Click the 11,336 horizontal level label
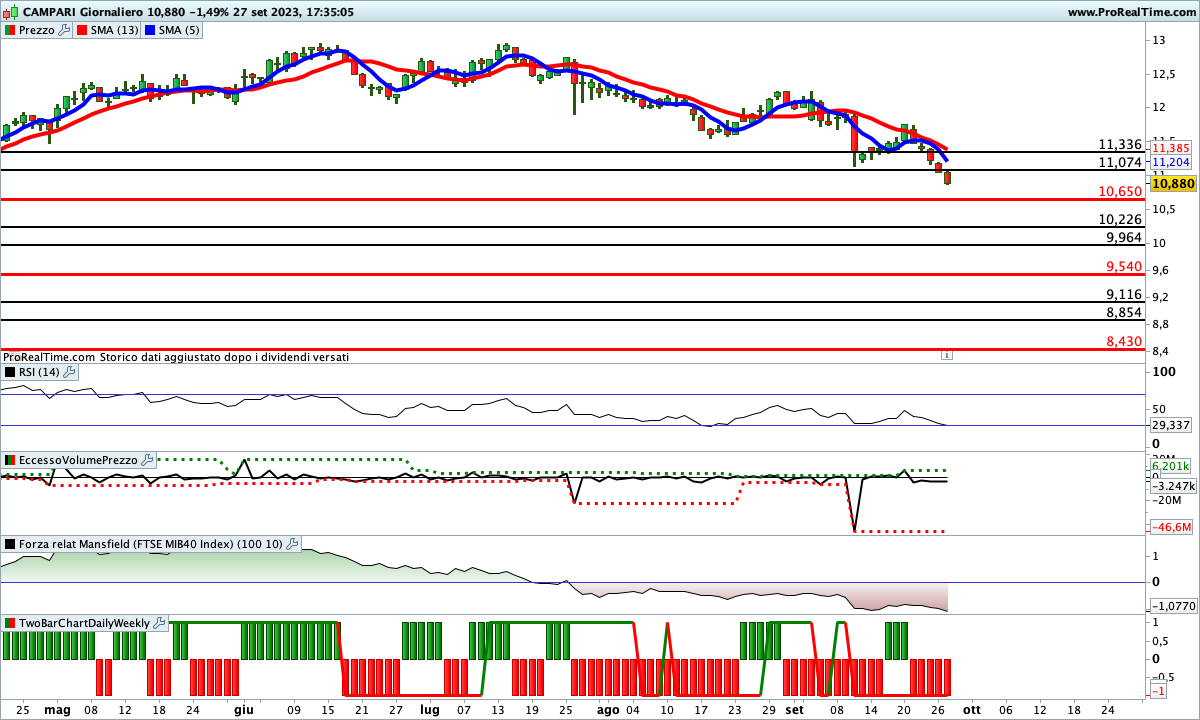The height and width of the screenshot is (720, 1200). click(x=1119, y=144)
